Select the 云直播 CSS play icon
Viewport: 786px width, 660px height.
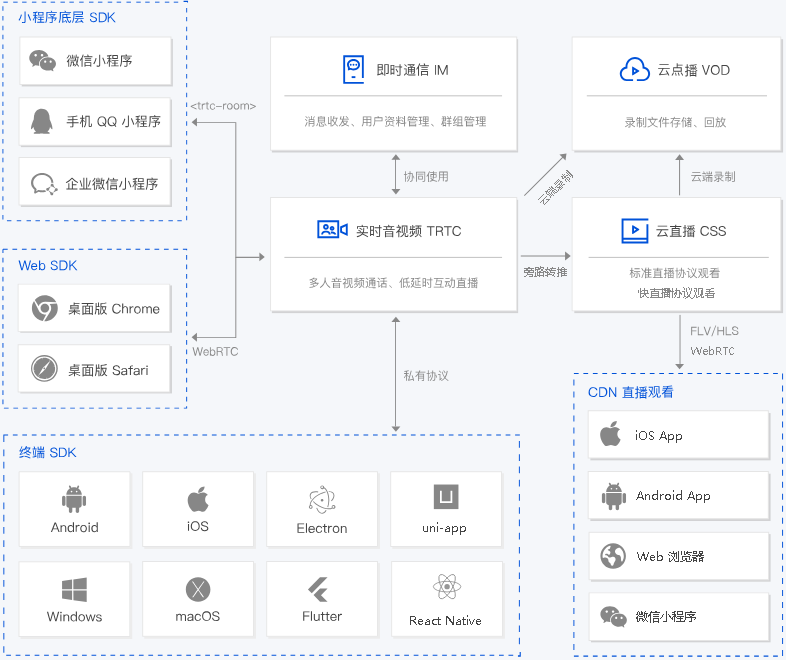[x=634, y=231]
